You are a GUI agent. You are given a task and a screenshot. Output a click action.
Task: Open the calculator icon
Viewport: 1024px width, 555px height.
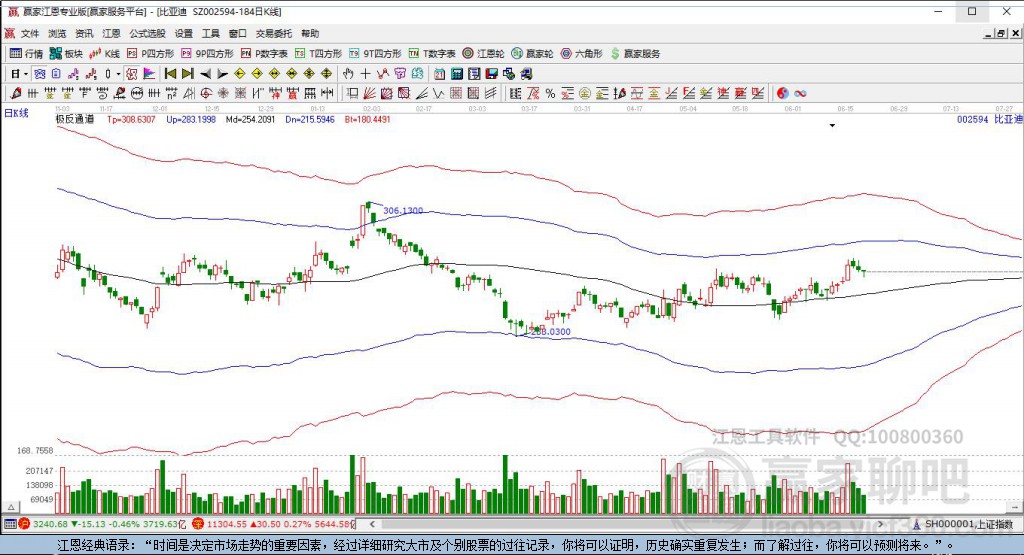click(457, 74)
